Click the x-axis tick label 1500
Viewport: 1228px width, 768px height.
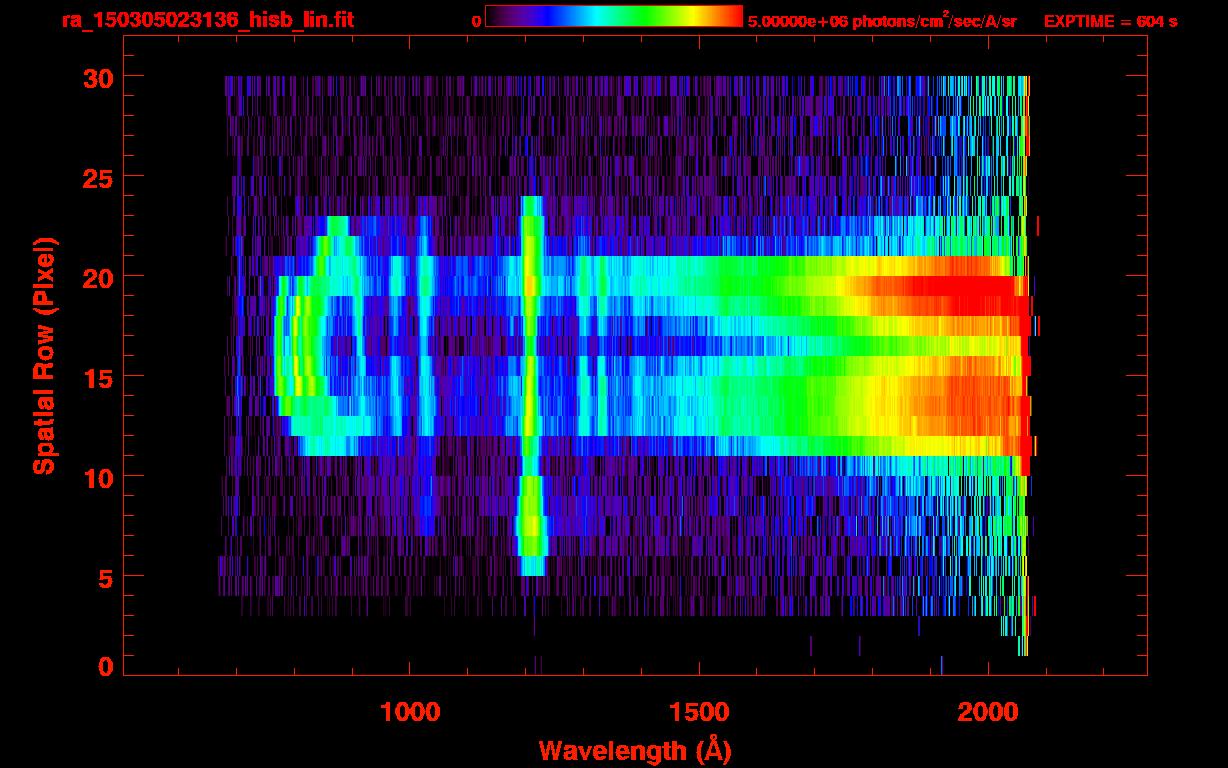coord(699,712)
